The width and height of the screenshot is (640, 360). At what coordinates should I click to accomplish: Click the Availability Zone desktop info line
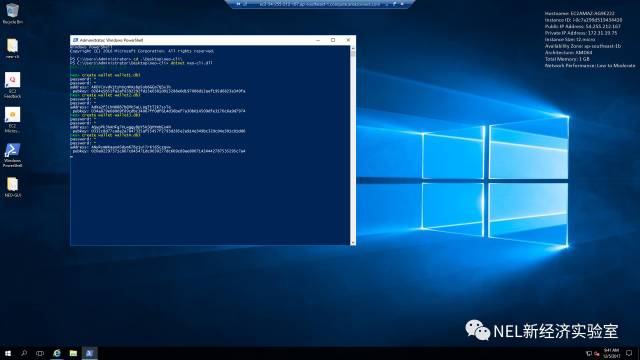tap(582, 46)
